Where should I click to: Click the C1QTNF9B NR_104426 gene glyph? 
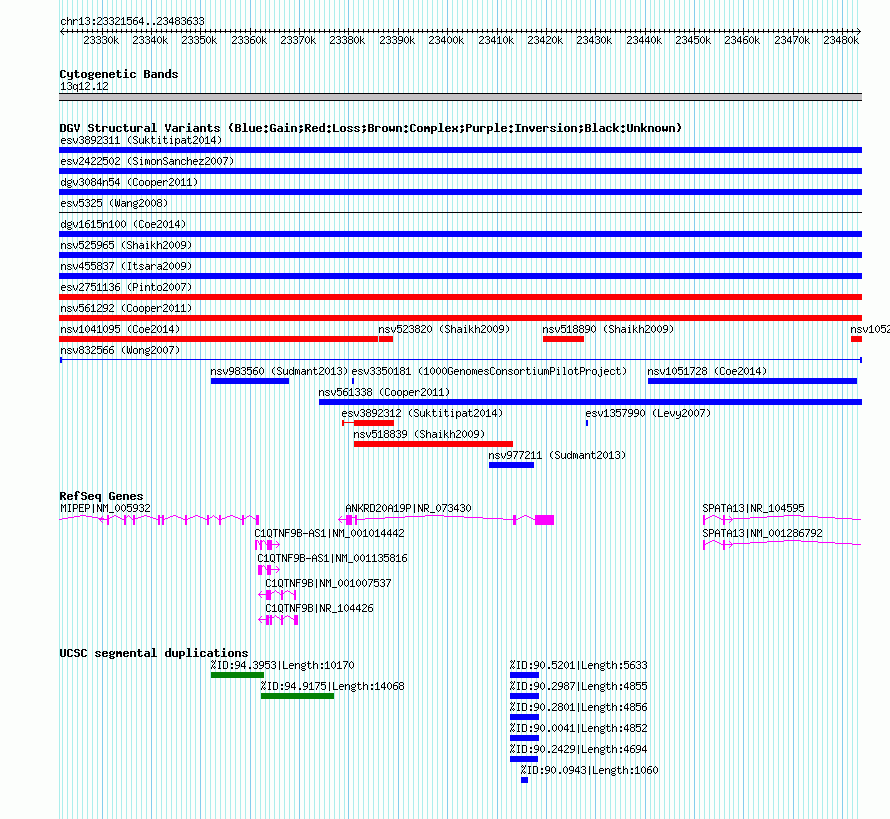point(278,620)
